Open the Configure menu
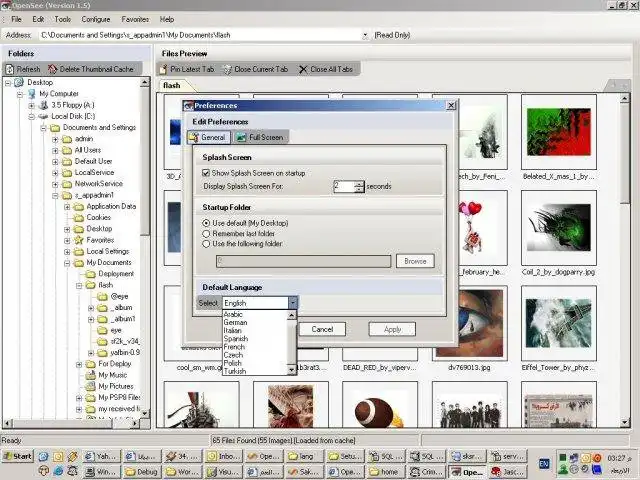 [x=96, y=19]
